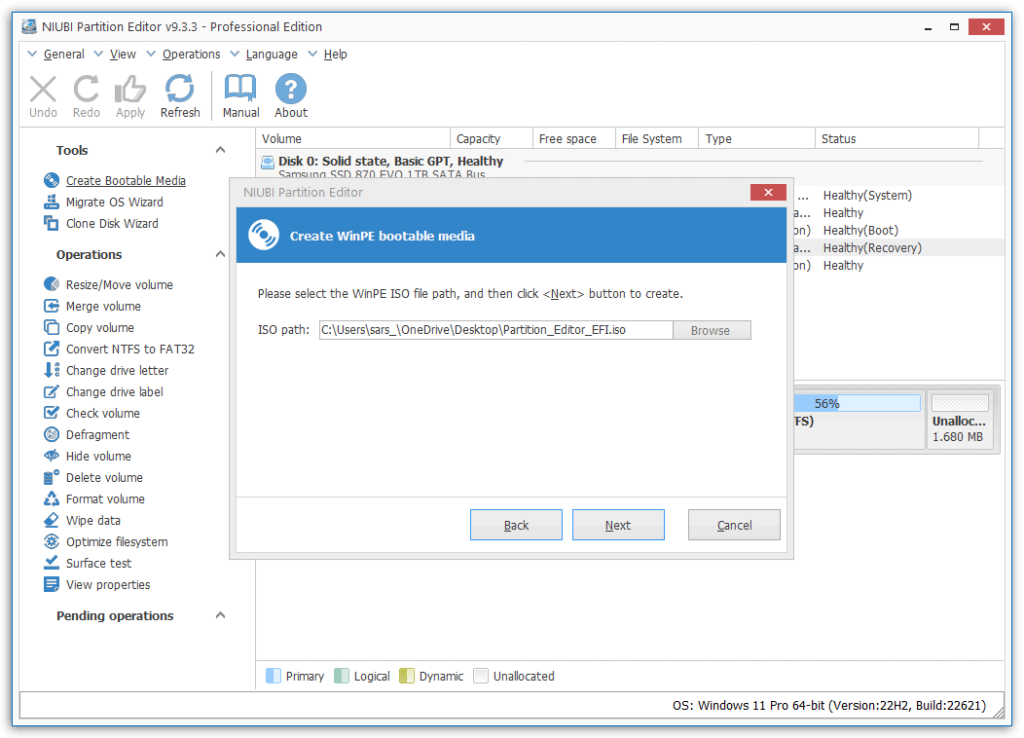The width and height of the screenshot is (1024, 738).
Task: Click the Primary legend color swatch
Action: point(274,676)
